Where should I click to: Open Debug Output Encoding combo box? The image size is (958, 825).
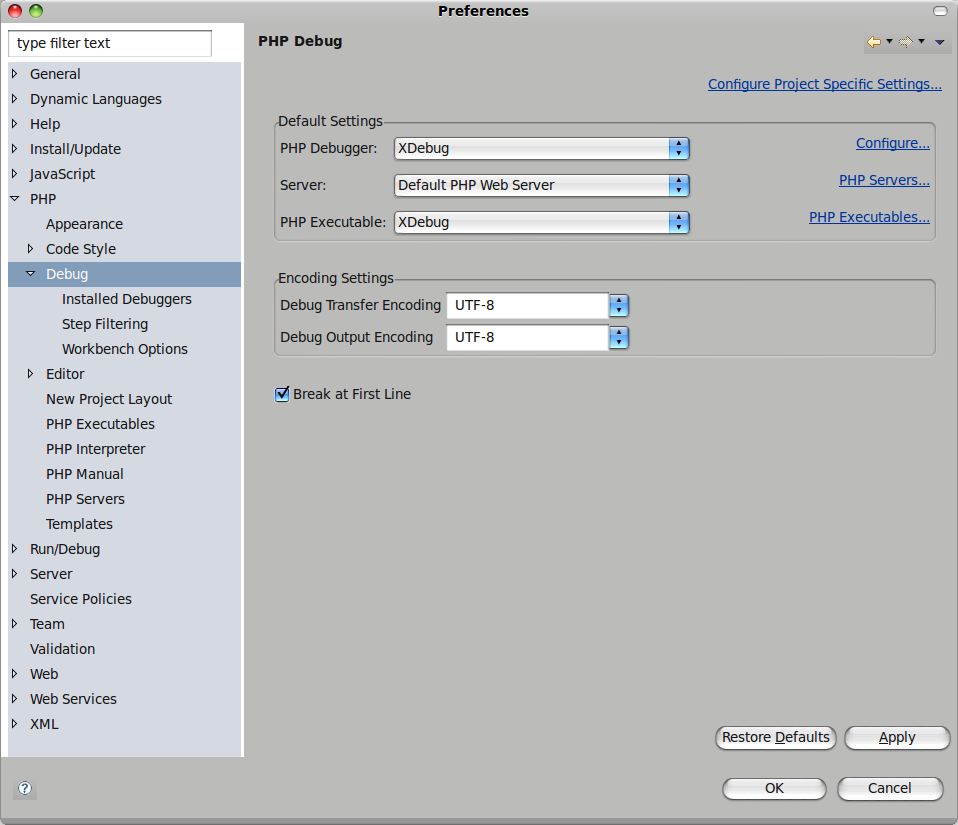click(x=618, y=337)
